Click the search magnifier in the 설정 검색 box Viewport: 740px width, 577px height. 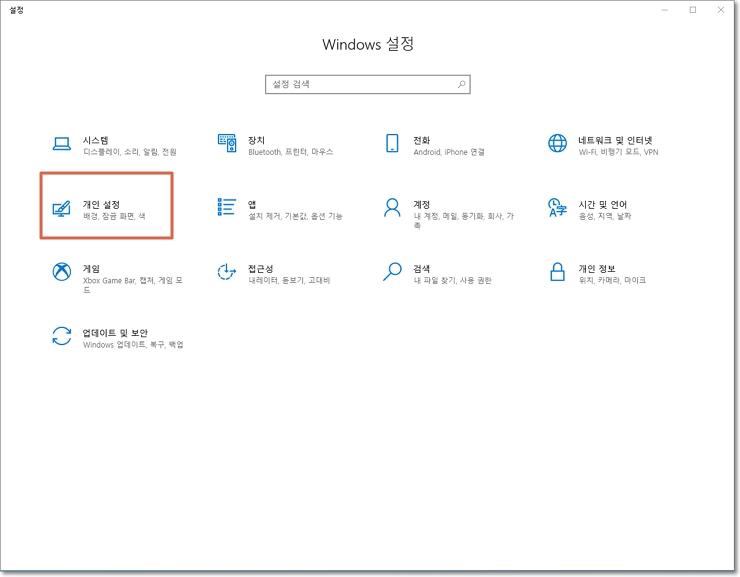(462, 84)
